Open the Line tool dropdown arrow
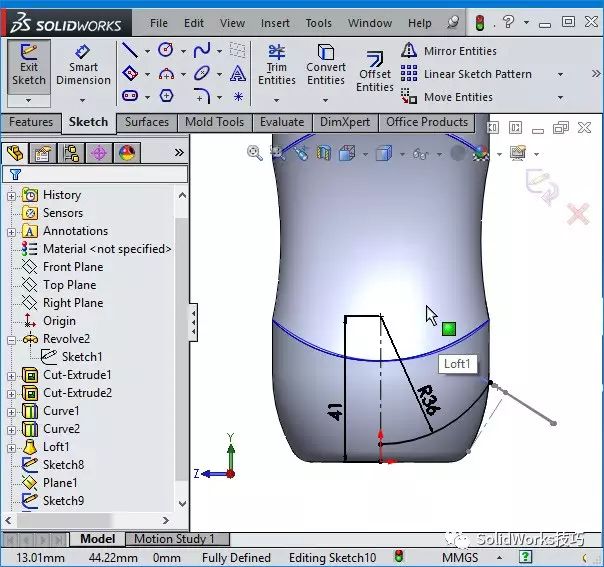This screenshot has height=567, width=604. point(148,51)
